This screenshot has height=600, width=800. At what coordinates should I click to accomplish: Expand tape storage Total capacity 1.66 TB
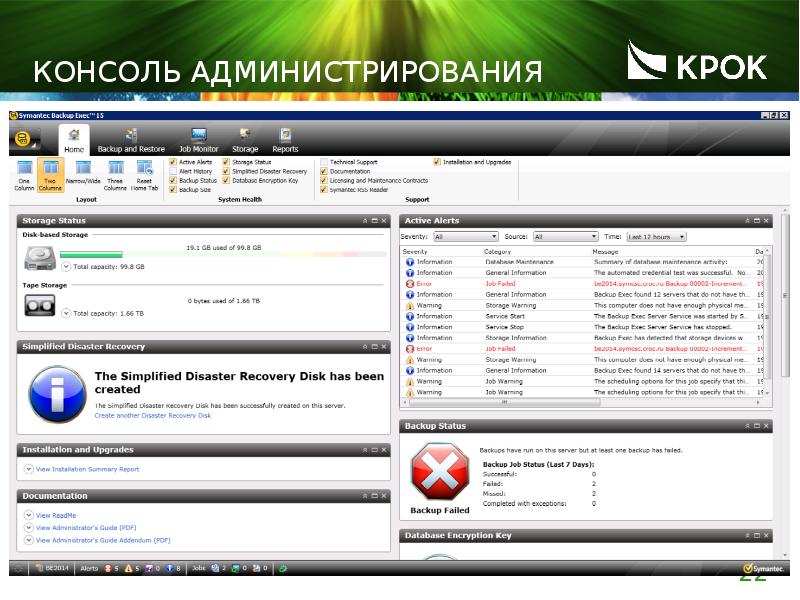66,313
